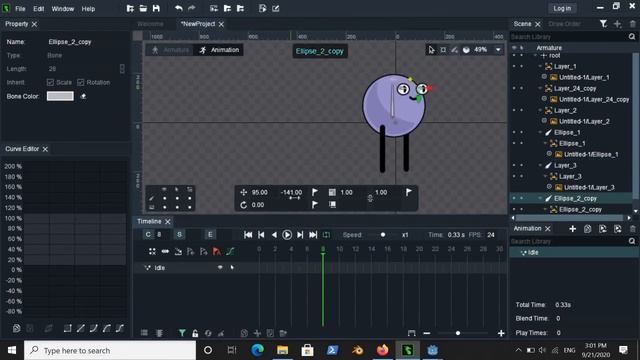Toggle visibility dot for Layer_3 bone row
This screenshot has width=640, height=360.
(x=514, y=166)
